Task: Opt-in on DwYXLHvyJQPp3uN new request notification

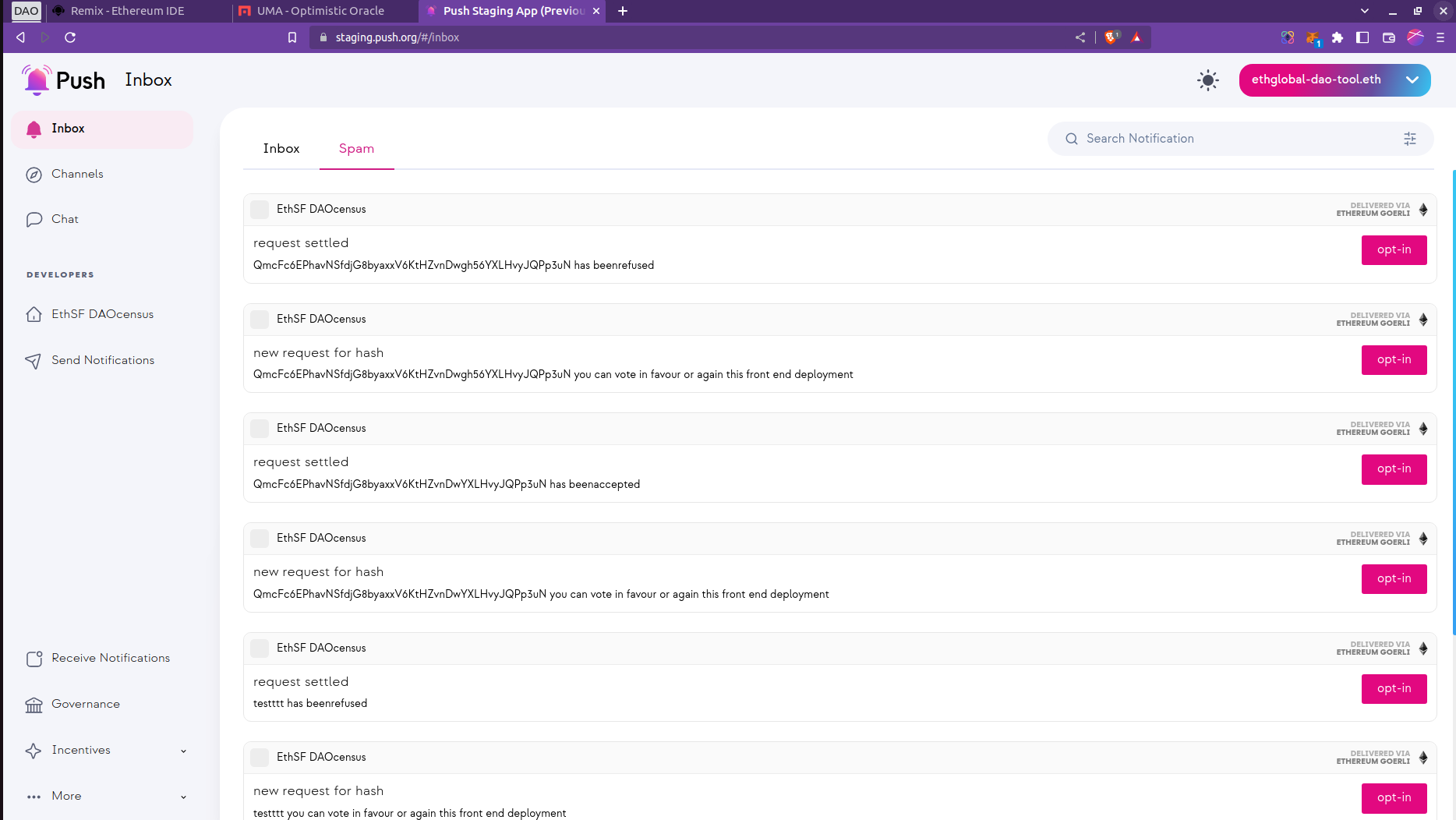Action: tap(1394, 579)
